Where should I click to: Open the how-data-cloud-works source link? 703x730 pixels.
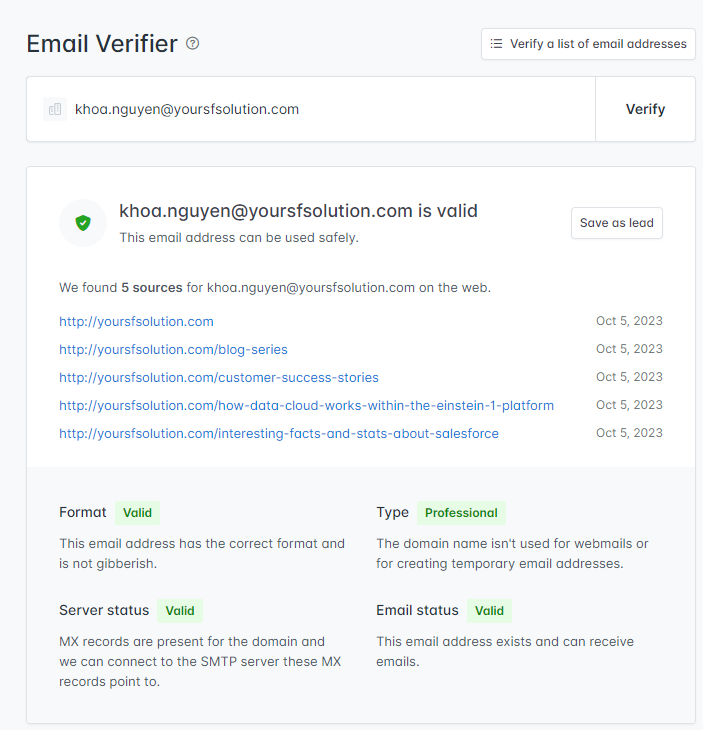tap(306, 405)
